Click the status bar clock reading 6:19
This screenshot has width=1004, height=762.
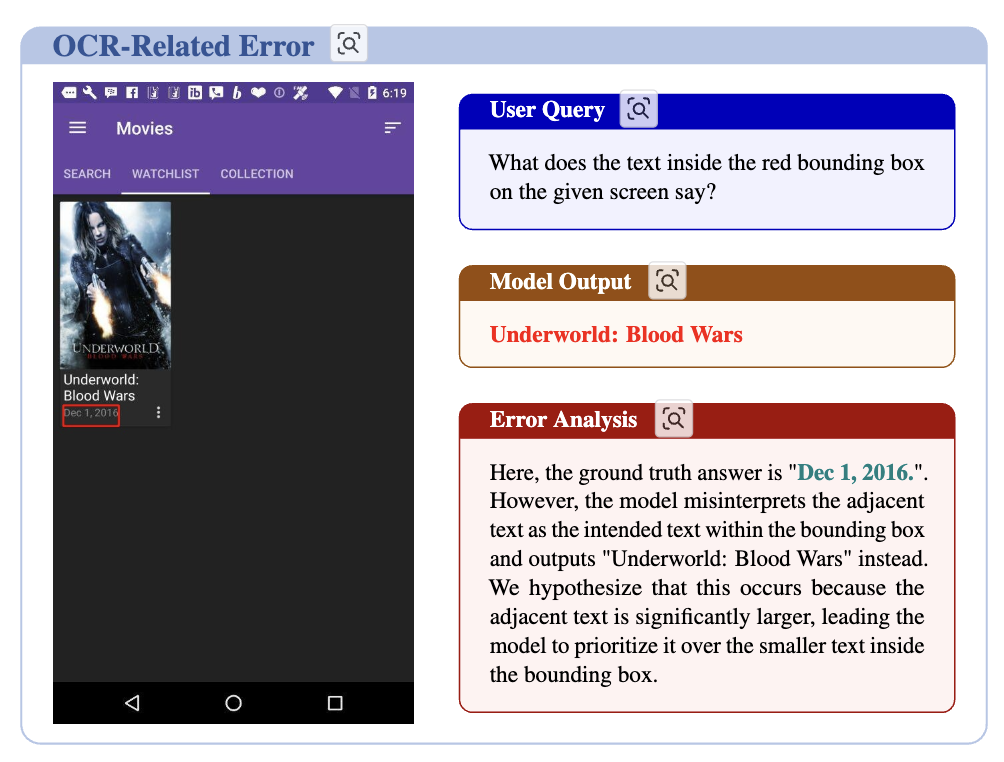[x=394, y=93]
